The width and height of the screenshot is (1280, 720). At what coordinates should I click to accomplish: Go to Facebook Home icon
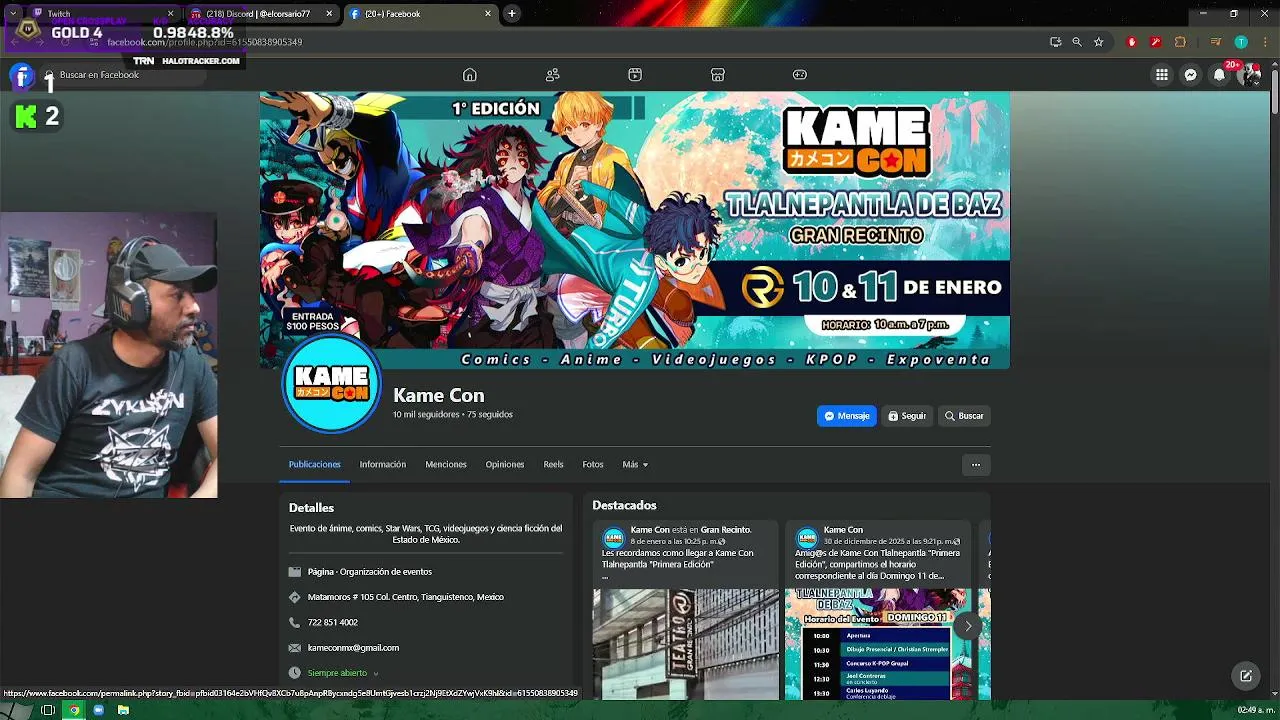(469, 75)
